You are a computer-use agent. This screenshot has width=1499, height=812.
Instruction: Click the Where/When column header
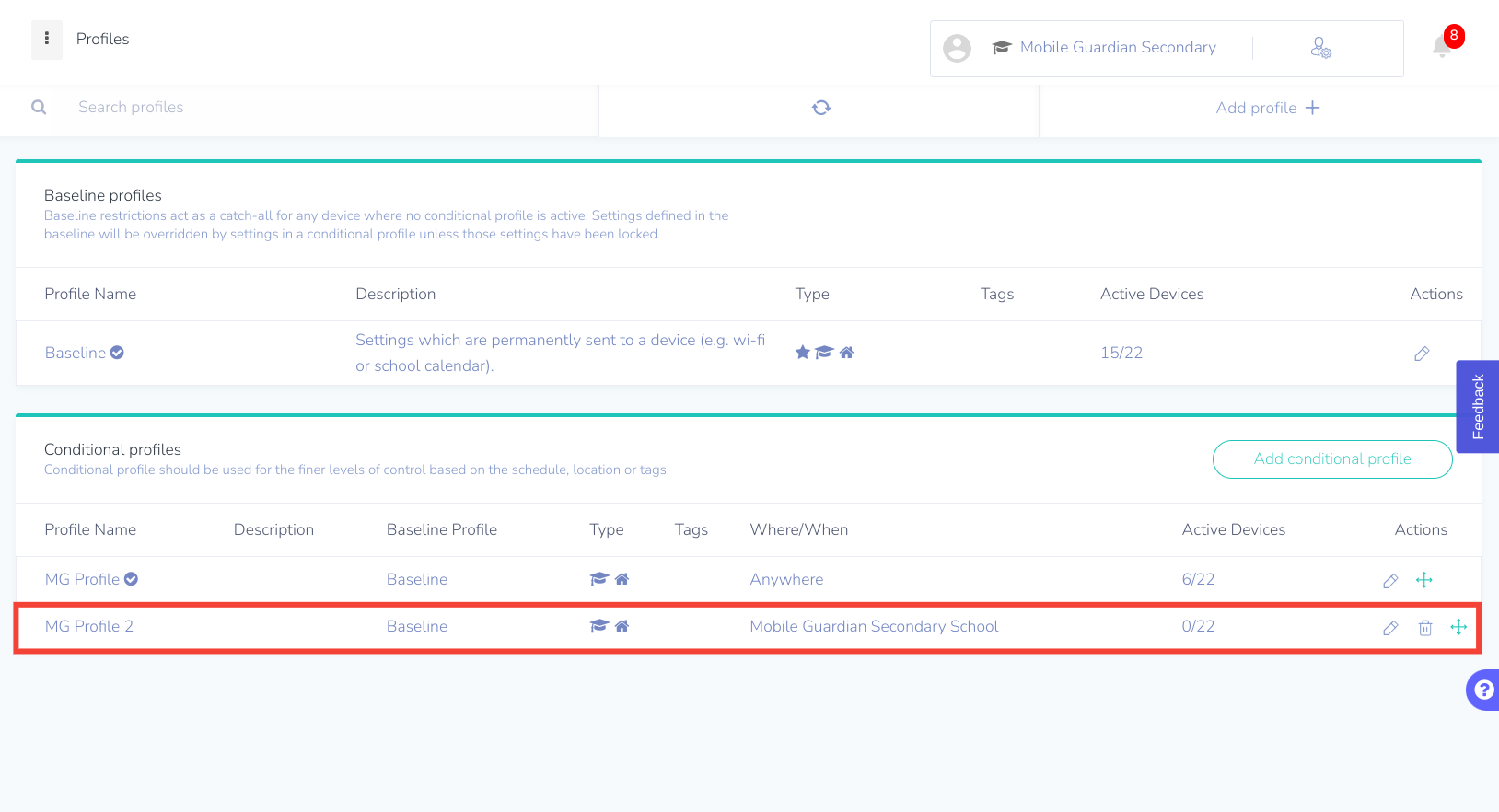tap(799, 529)
